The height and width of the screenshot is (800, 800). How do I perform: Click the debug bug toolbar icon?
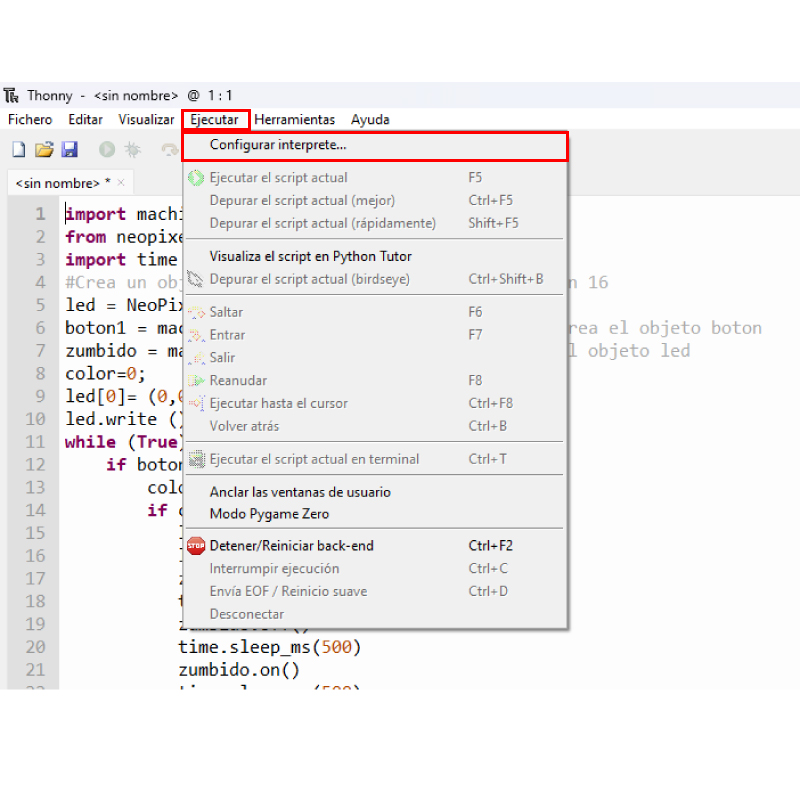coord(131,150)
